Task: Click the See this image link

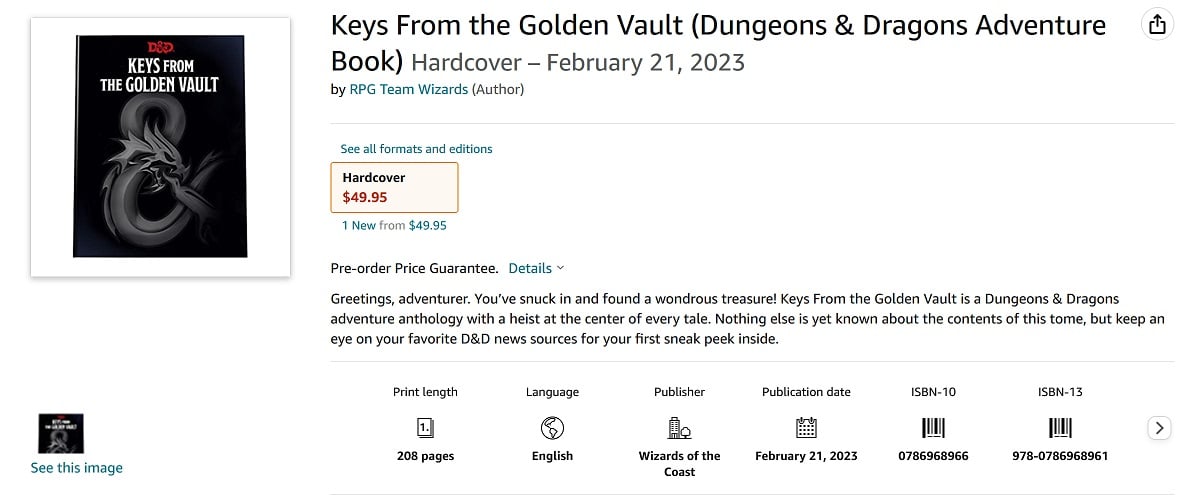Action: [x=77, y=468]
